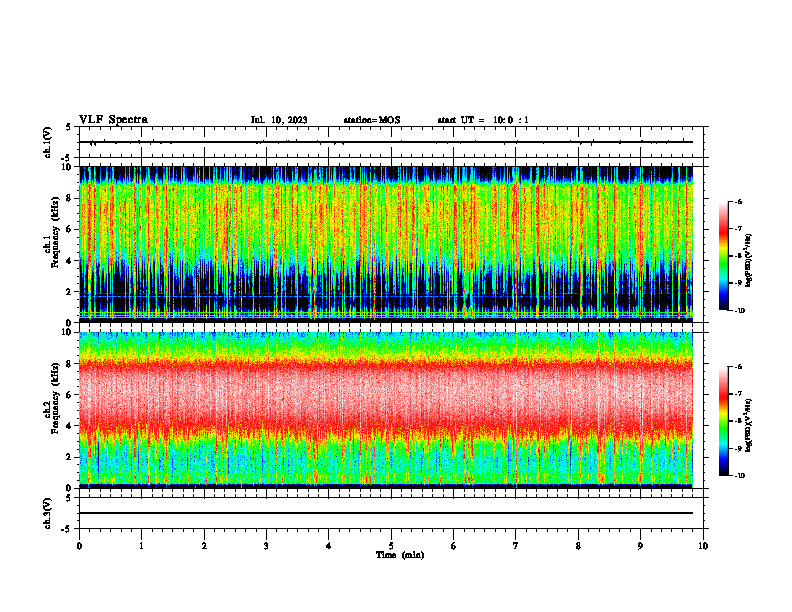Click the "start UT = 10:0 :1" text
The image size is (792, 612).
coord(483,120)
